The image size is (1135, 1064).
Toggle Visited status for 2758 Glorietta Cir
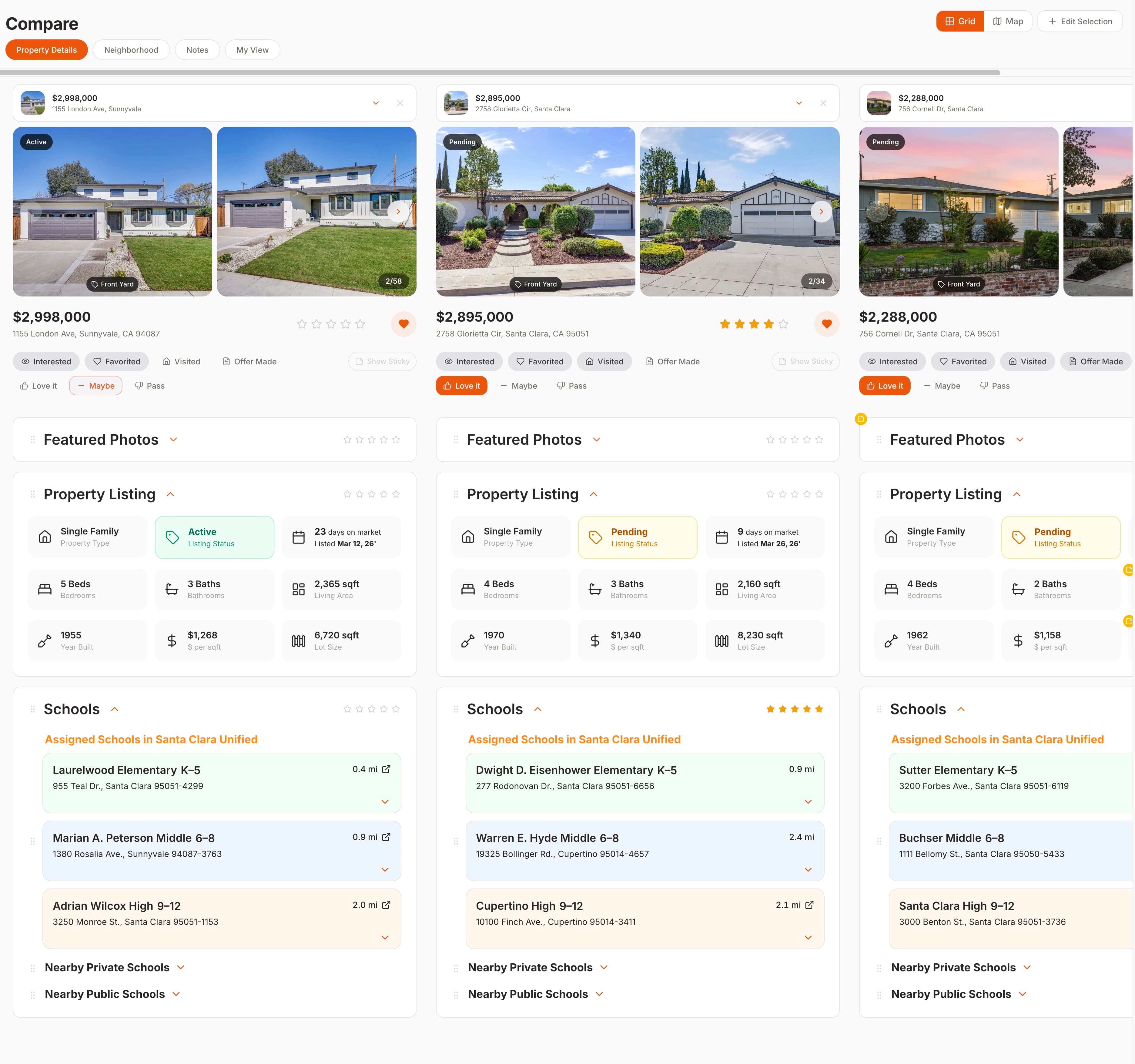point(604,361)
